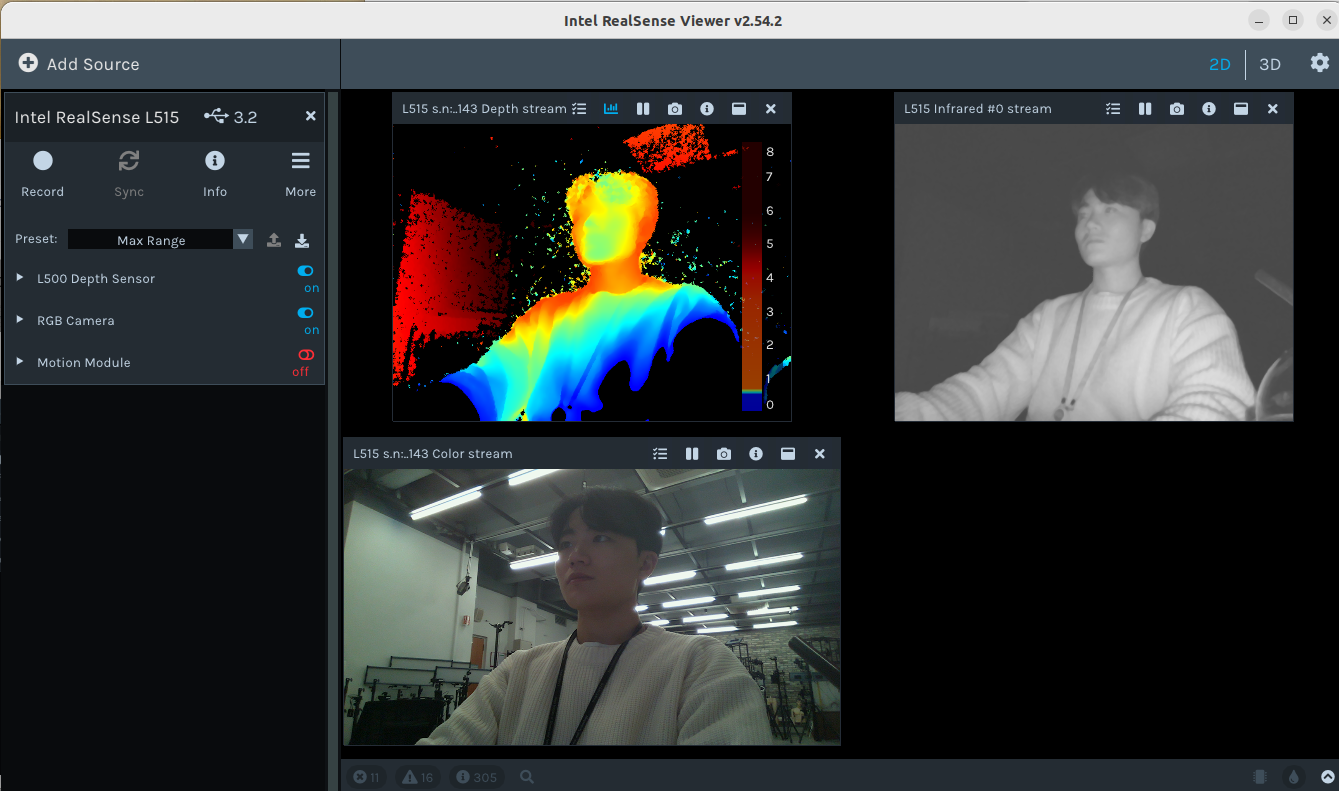Show Color stream info overlay
Viewport: 1339px width, 791px height.
click(756, 453)
